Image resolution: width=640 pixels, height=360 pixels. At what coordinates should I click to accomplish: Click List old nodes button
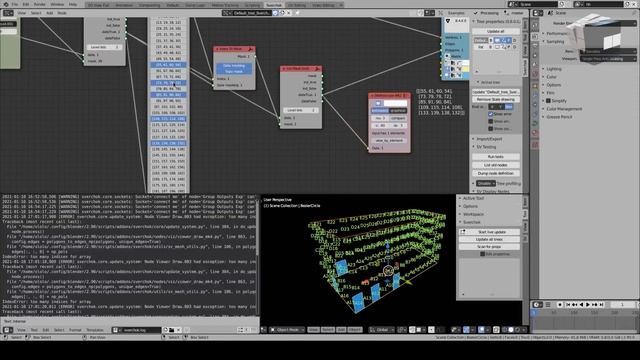tap(496, 165)
